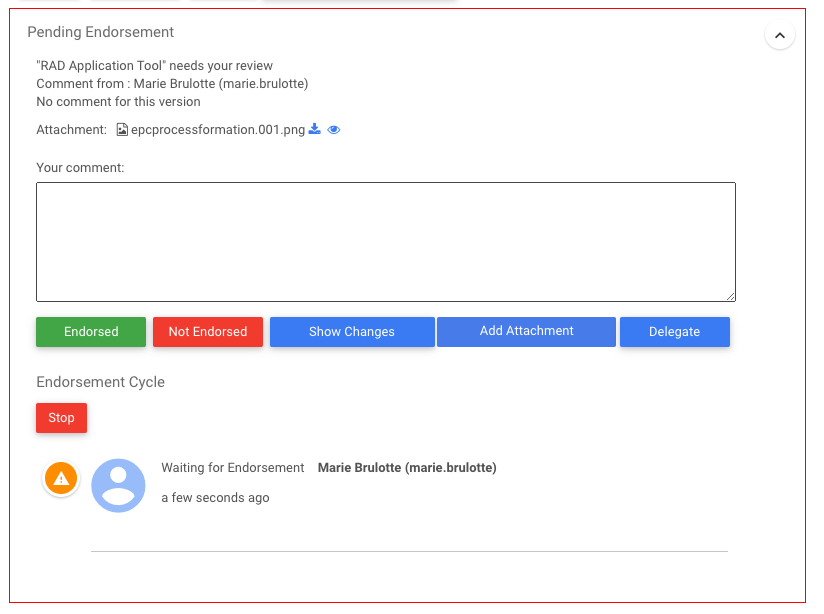Click the Endorsement Cycle heading
The width and height of the screenshot is (824, 614).
[101, 382]
